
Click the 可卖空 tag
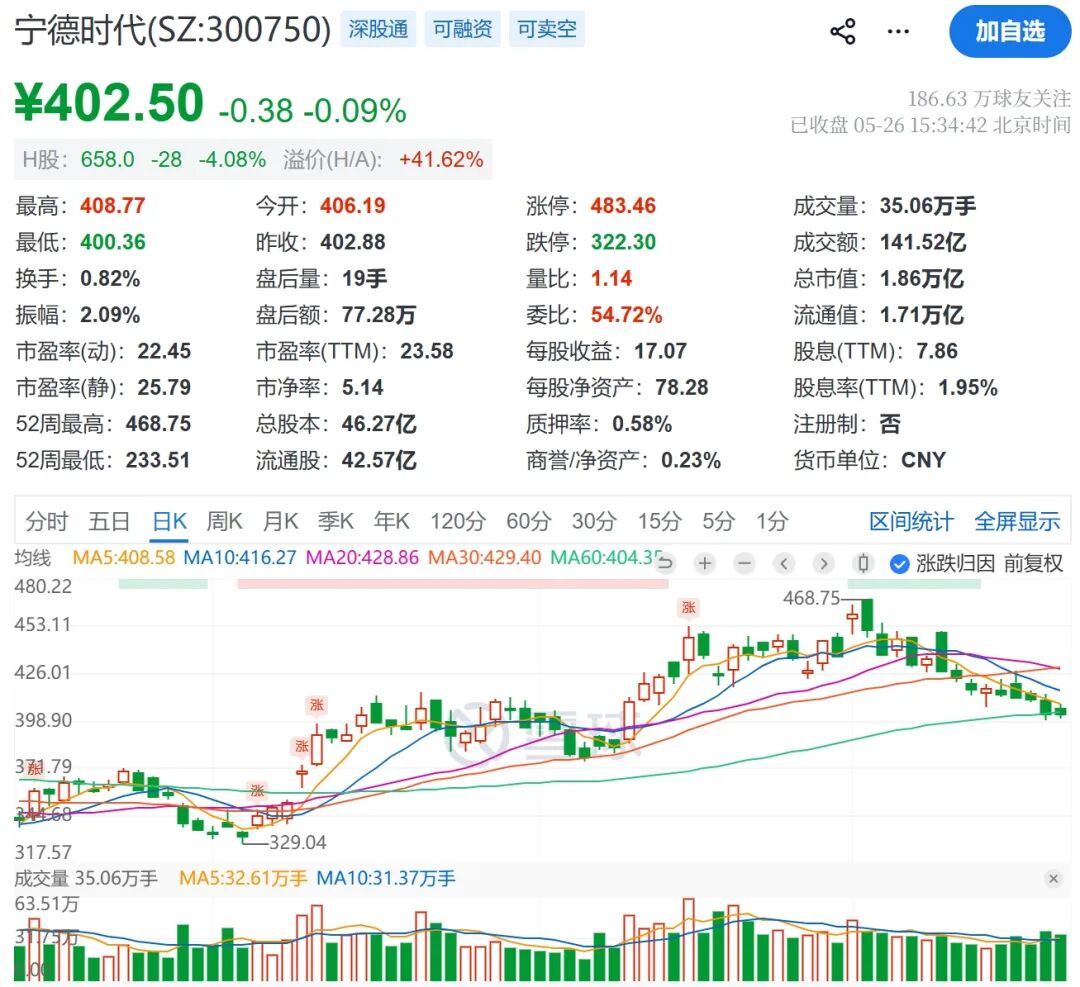tap(547, 29)
